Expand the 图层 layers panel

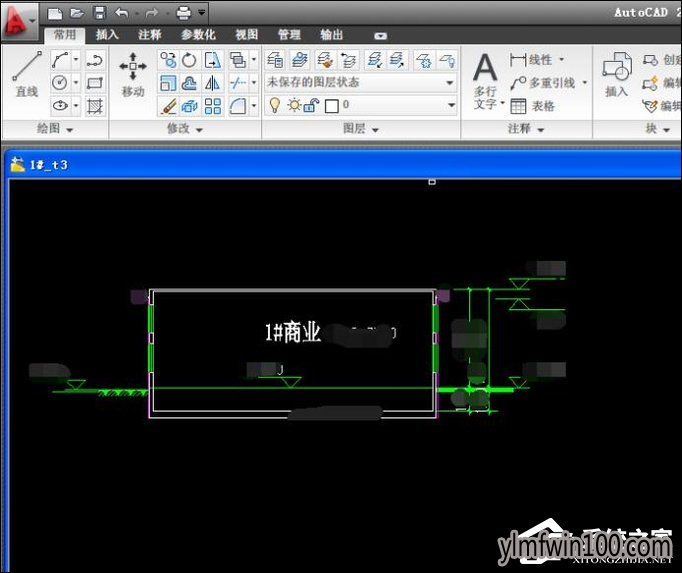tap(361, 129)
